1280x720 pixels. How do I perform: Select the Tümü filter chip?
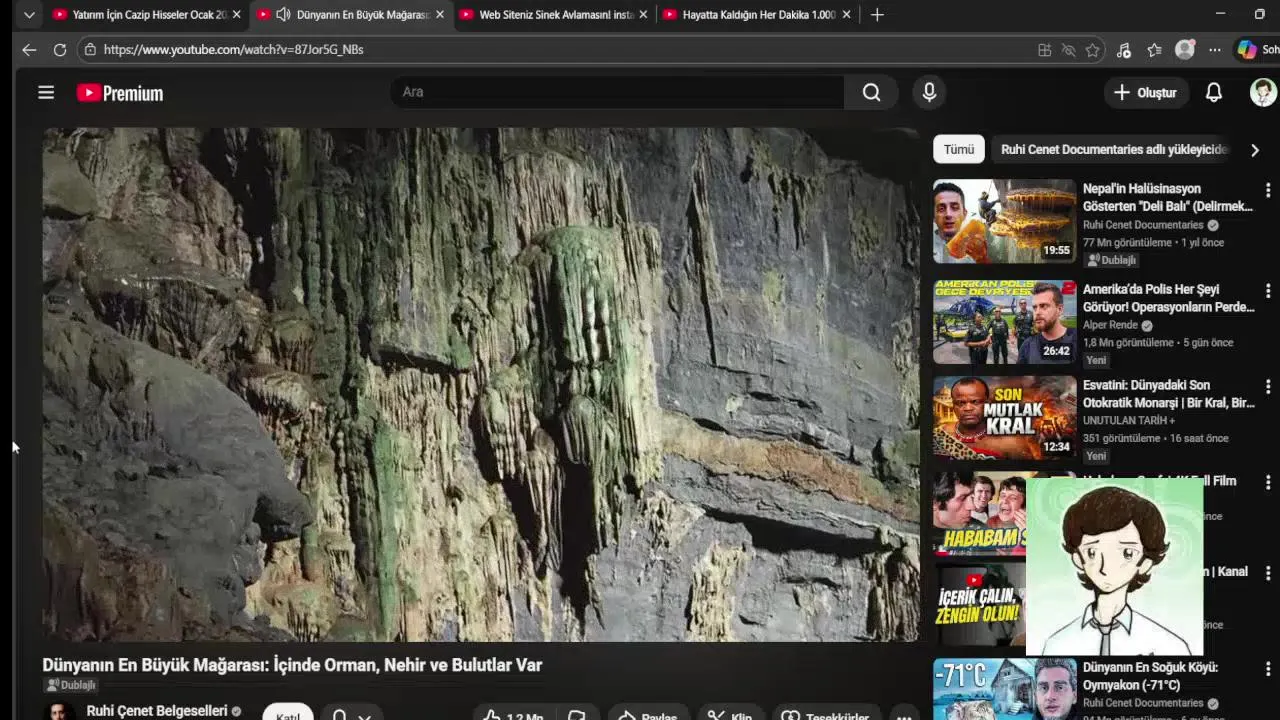(x=958, y=149)
